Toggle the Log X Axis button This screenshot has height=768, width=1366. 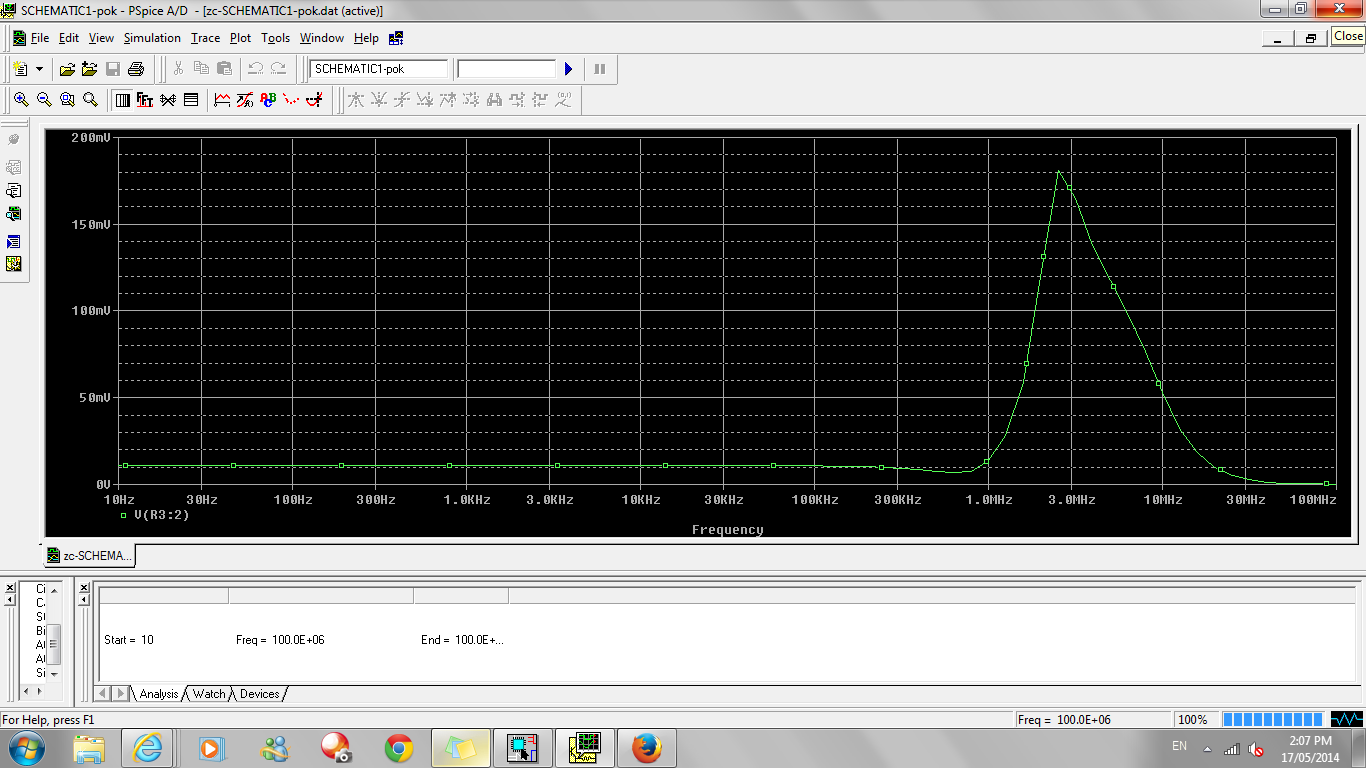(122, 100)
